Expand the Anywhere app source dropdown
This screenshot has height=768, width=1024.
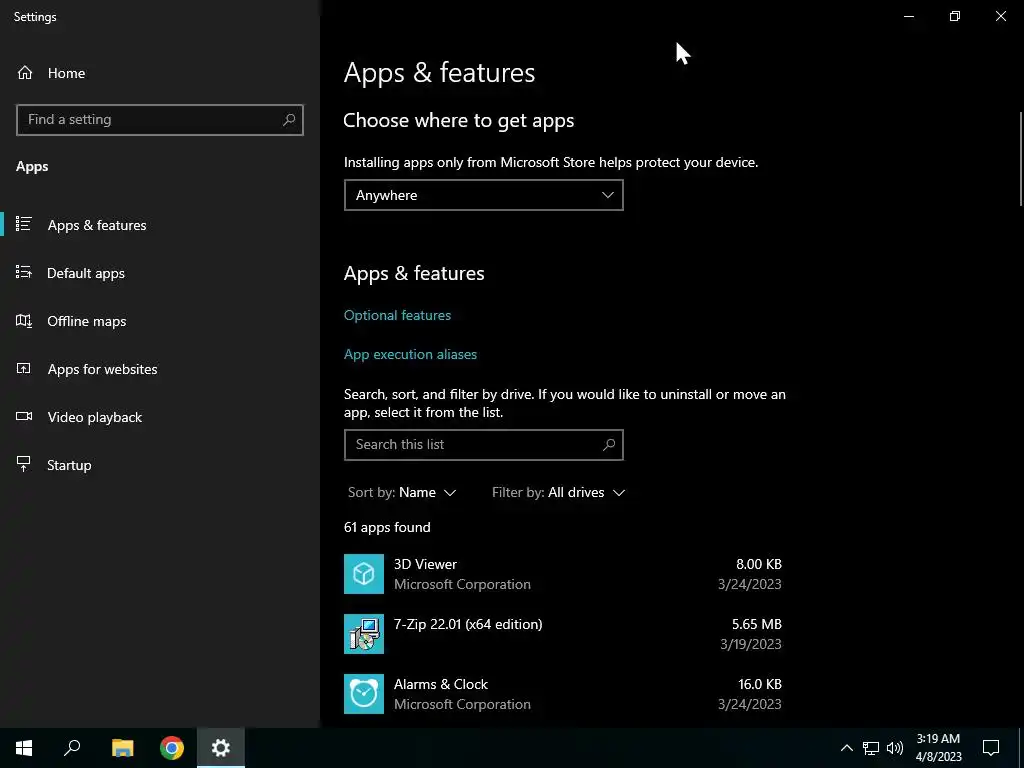click(483, 195)
